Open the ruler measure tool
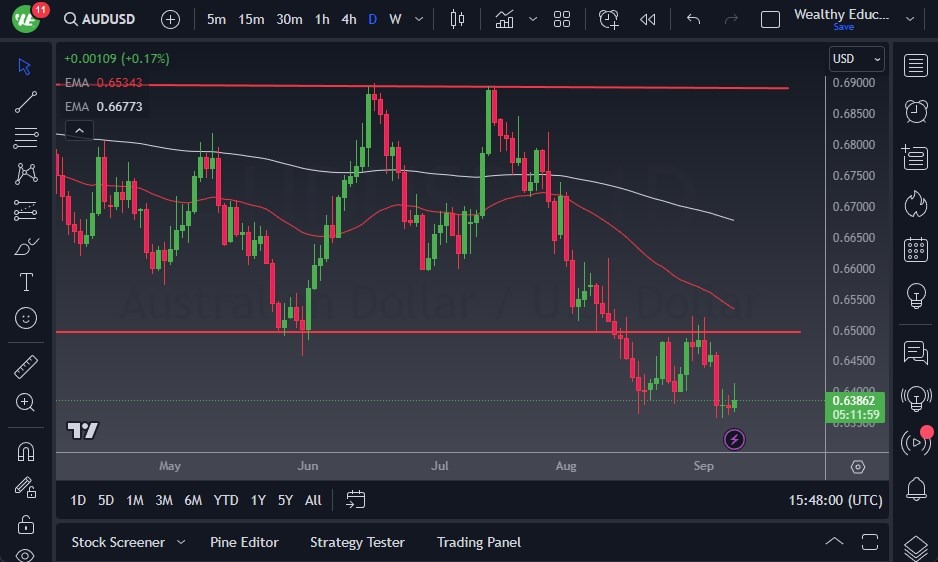Image resolution: width=938 pixels, height=562 pixels. 26,367
